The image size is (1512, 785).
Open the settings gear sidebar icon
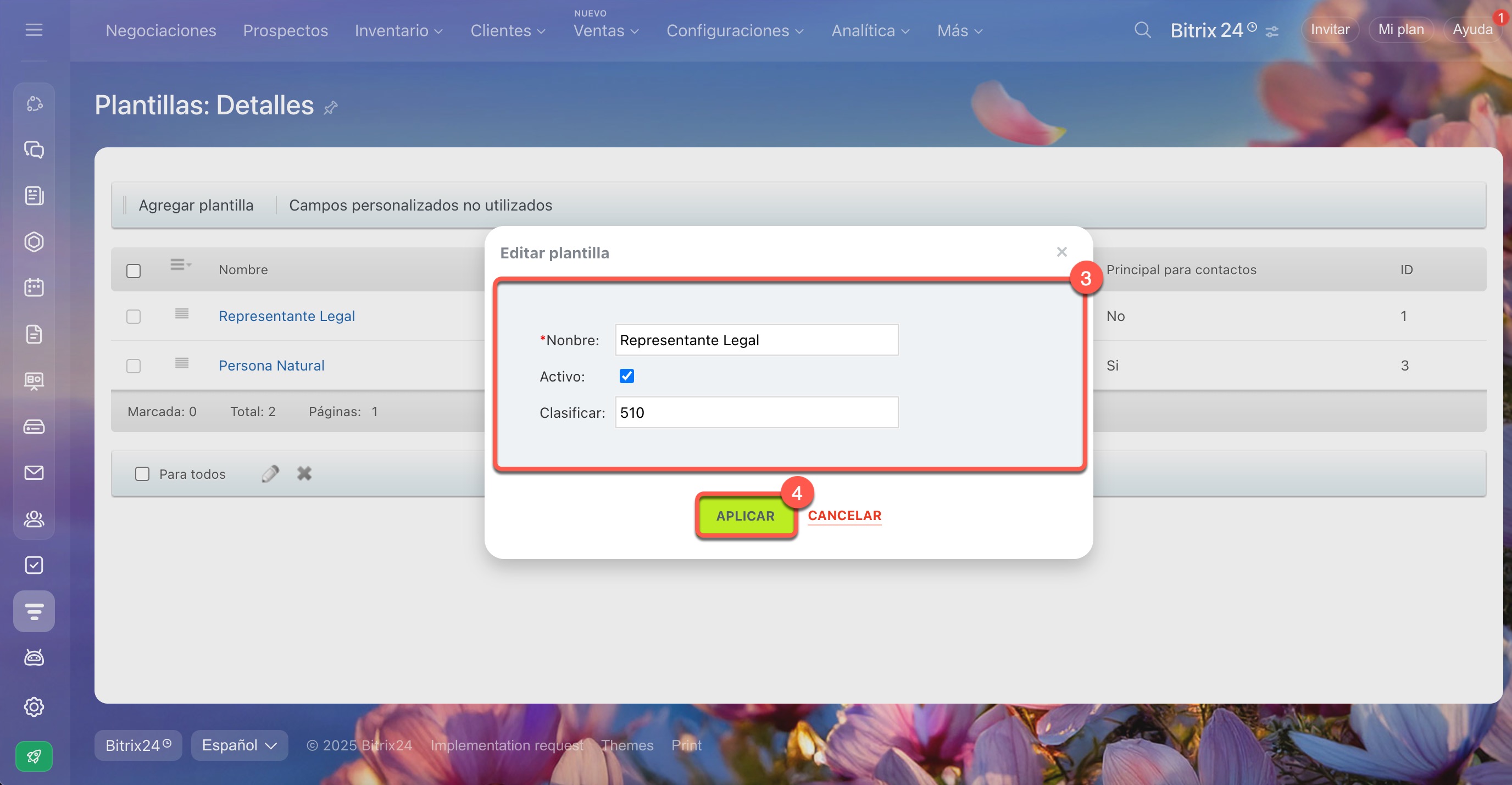[34, 707]
